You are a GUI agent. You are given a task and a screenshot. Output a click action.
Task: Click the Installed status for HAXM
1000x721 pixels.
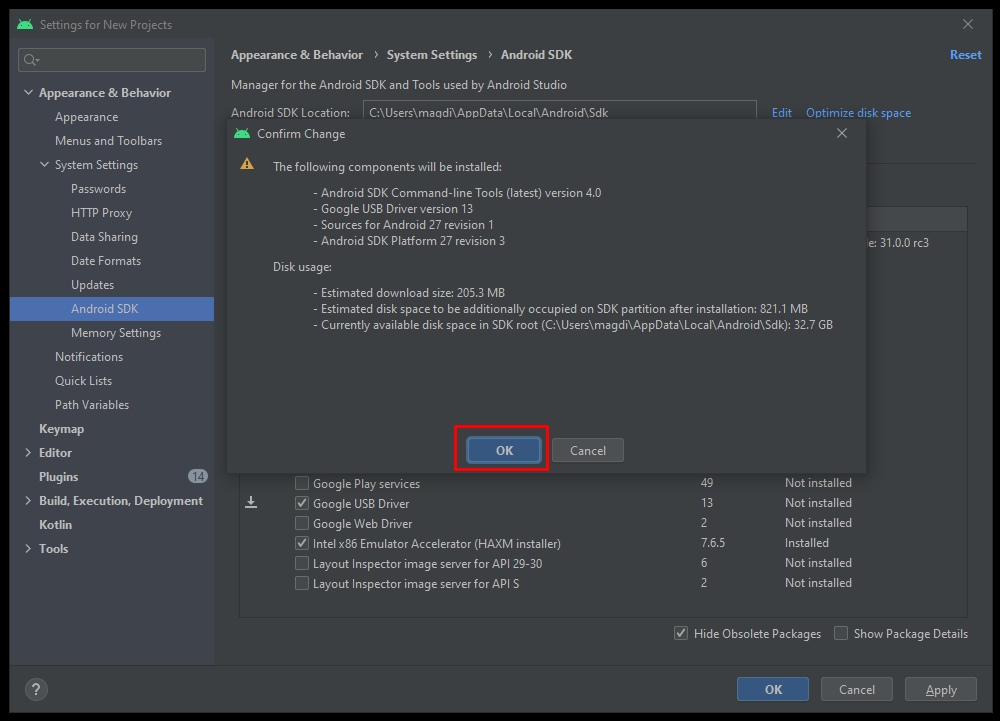(x=807, y=543)
